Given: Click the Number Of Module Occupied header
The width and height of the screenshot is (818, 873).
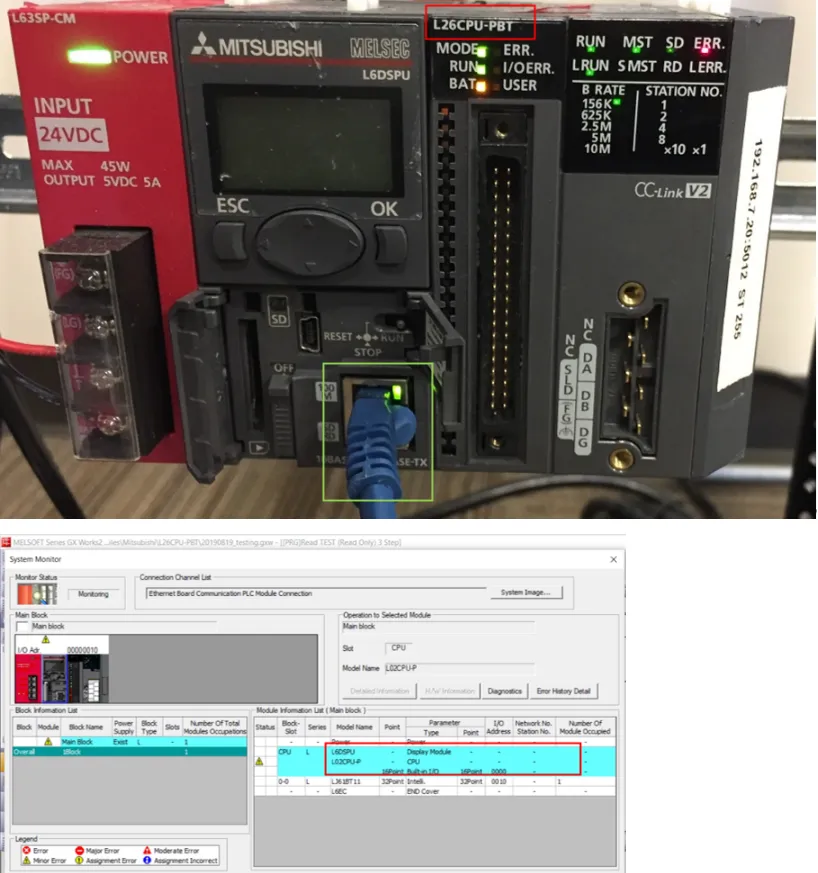Looking at the screenshot, I should (x=585, y=727).
